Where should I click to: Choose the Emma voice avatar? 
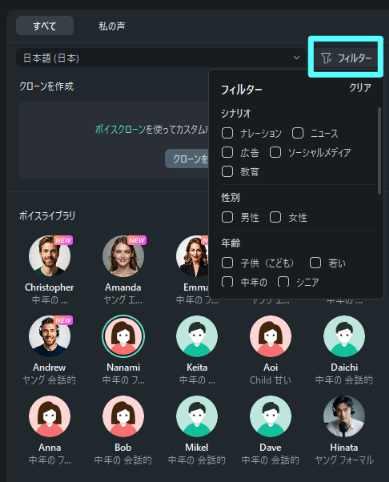(x=192, y=256)
